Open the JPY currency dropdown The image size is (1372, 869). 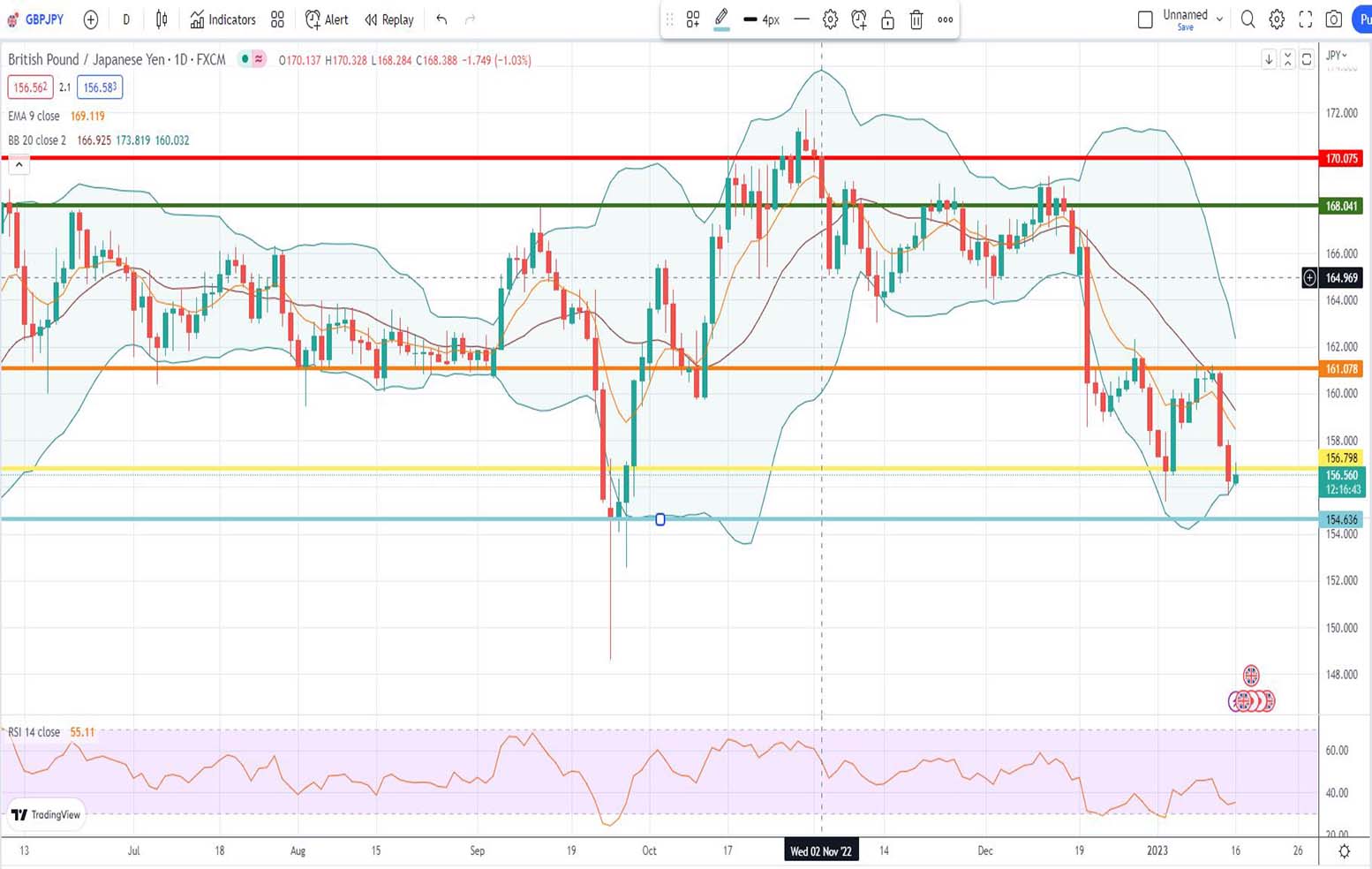1337,56
